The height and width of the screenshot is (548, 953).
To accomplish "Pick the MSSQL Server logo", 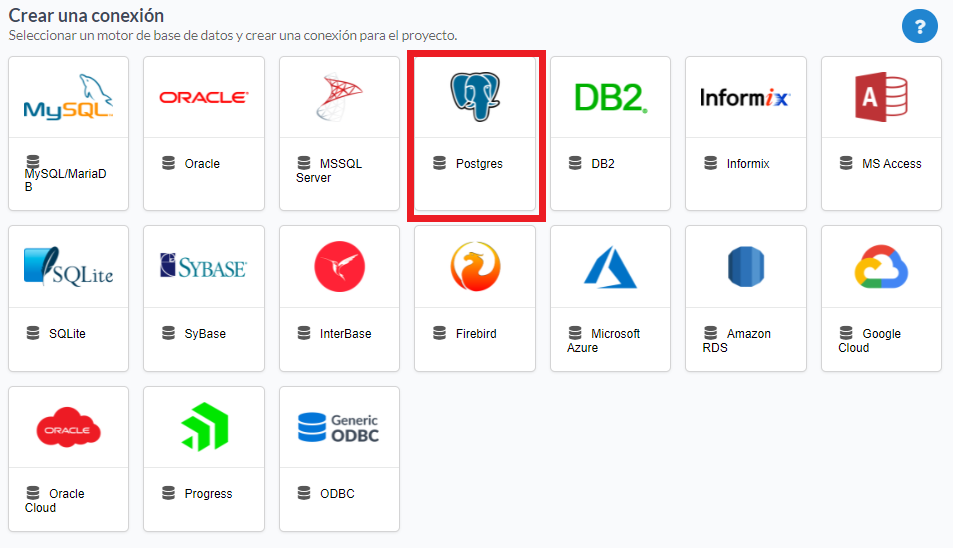I will point(339,97).
